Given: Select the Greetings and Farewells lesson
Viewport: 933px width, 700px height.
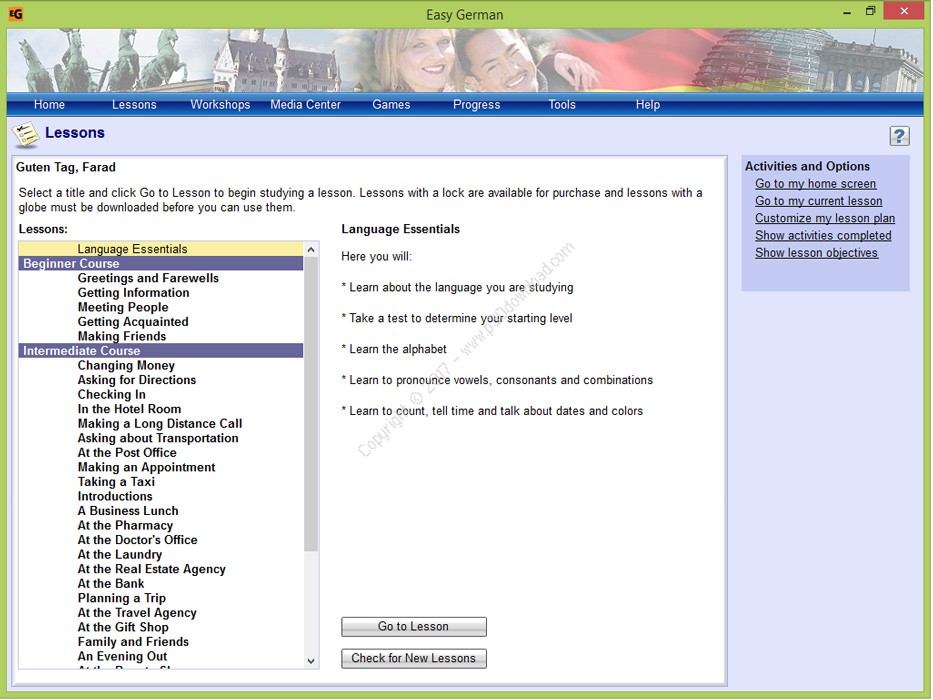Looking at the screenshot, I should coord(148,278).
